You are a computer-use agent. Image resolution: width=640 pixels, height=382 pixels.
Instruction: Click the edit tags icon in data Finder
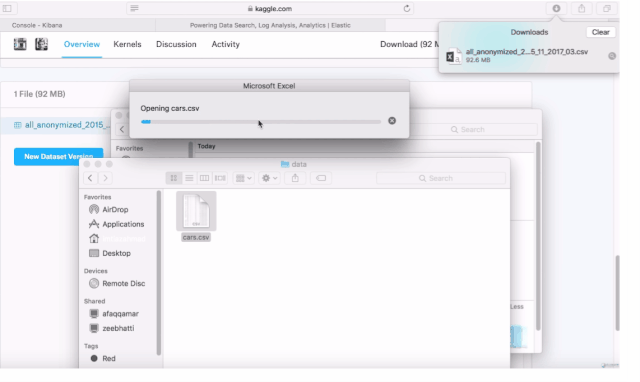click(x=321, y=178)
